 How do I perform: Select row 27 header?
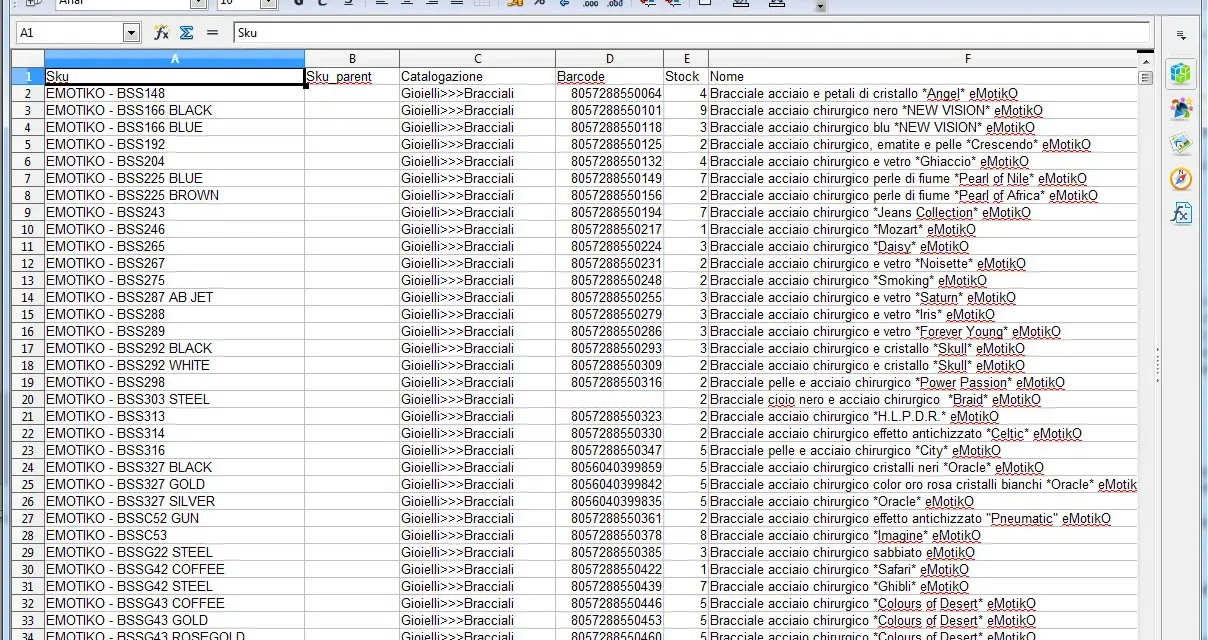click(29, 518)
